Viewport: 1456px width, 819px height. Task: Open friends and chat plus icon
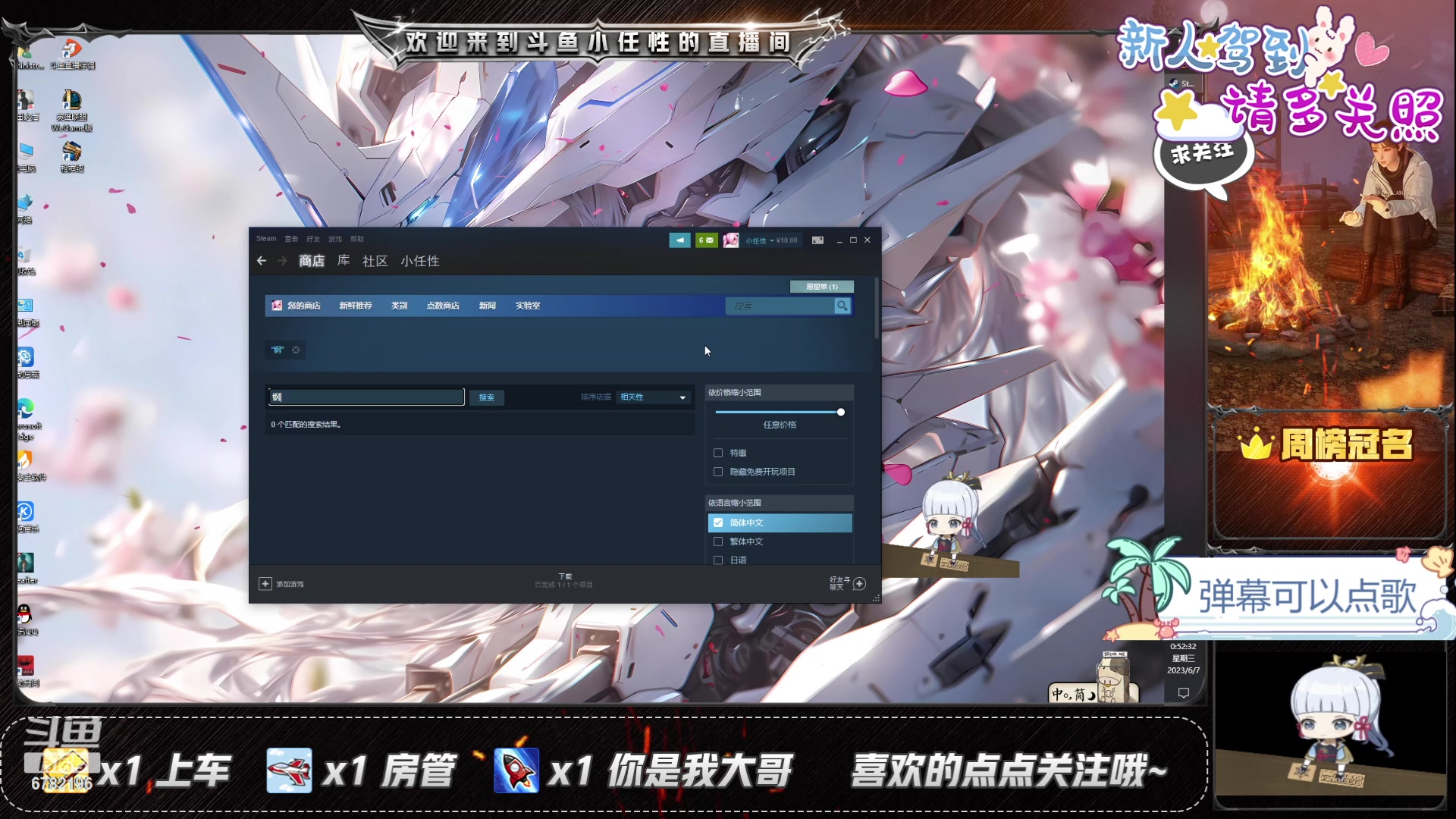point(859,584)
